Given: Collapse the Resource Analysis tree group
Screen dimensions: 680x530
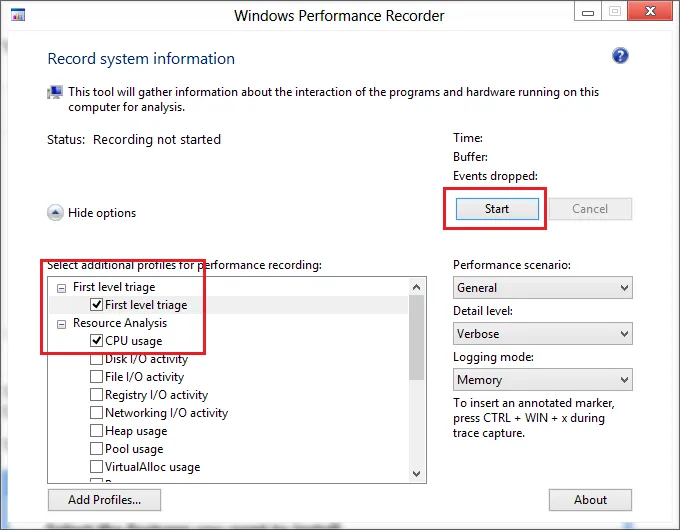Looking at the screenshot, I should [x=62, y=324].
